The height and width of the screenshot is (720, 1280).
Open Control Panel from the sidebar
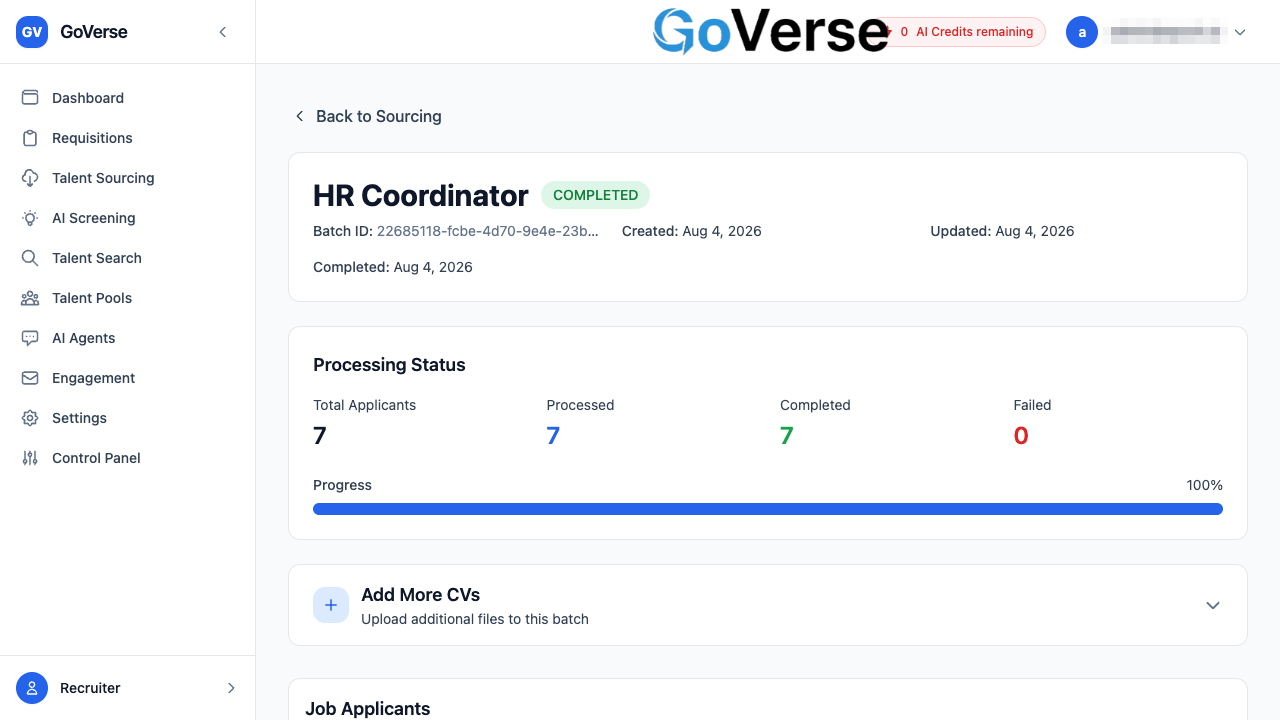pos(127,458)
